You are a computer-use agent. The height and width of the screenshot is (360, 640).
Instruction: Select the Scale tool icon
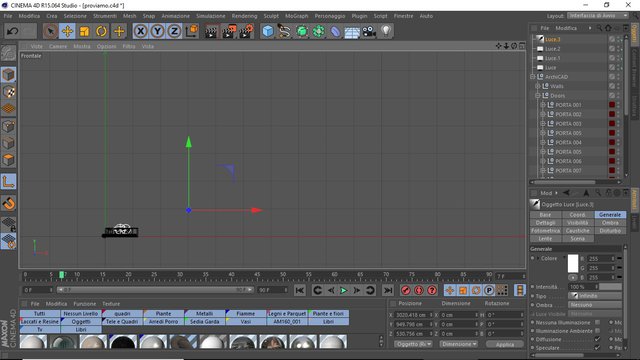pos(84,31)
